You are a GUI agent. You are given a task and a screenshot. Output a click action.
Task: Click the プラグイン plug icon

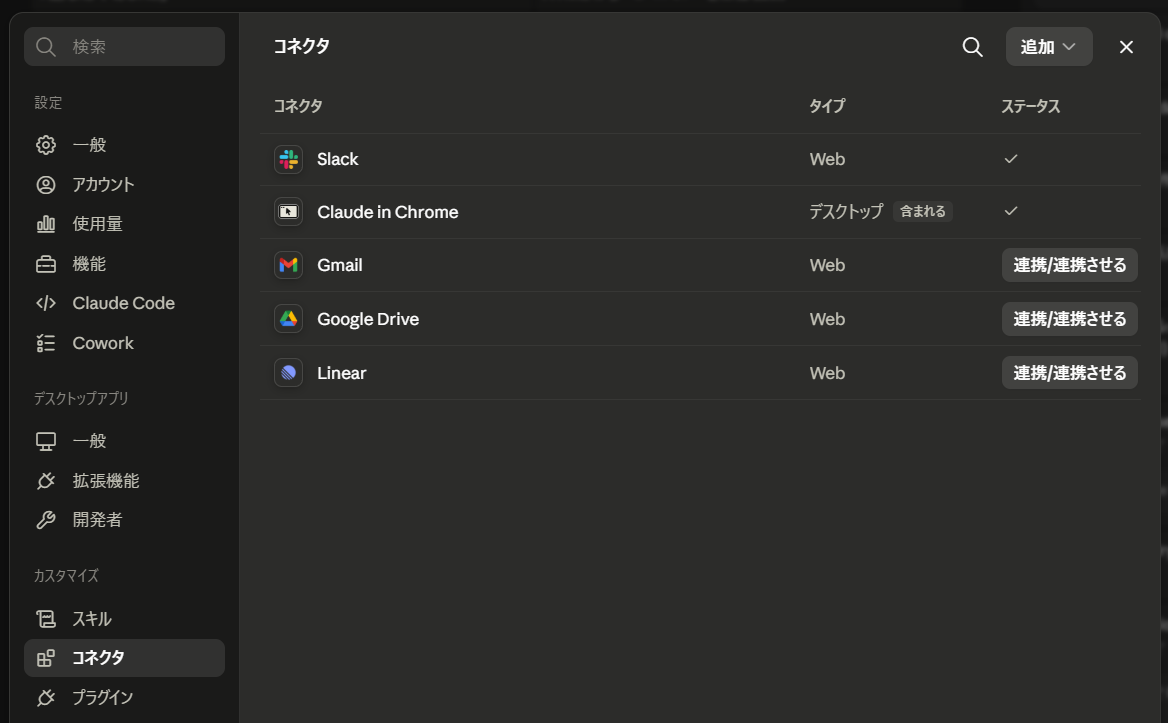coord(46,698)
